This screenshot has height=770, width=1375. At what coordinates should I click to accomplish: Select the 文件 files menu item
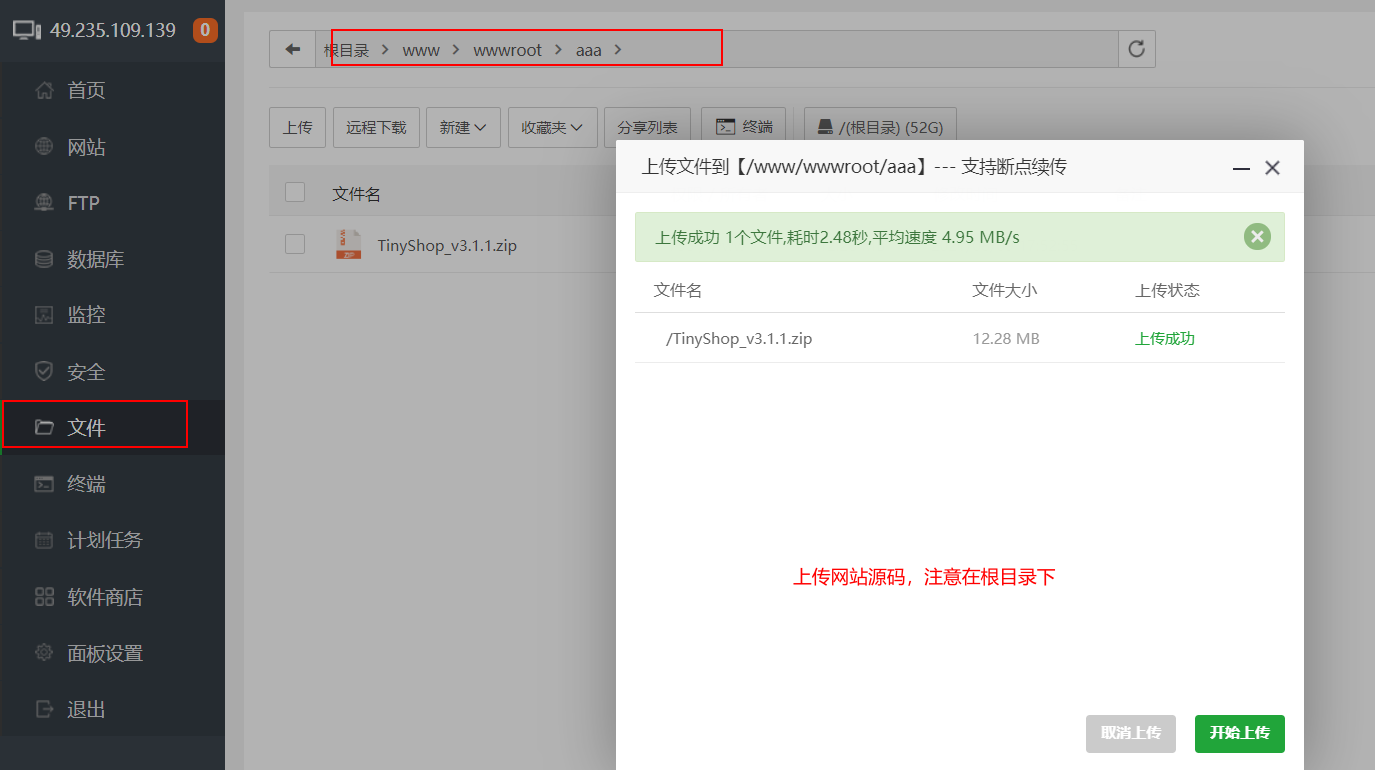(112, 428)
